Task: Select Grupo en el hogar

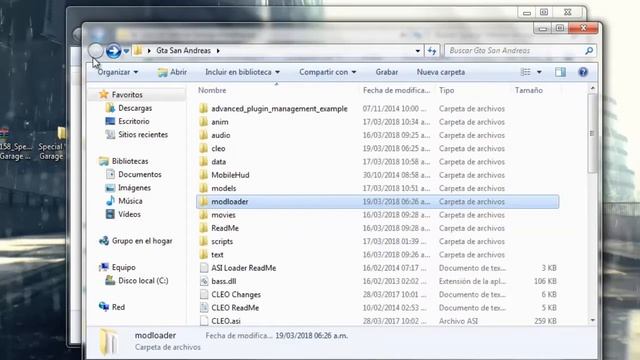Action: click(x=142, y=241)
